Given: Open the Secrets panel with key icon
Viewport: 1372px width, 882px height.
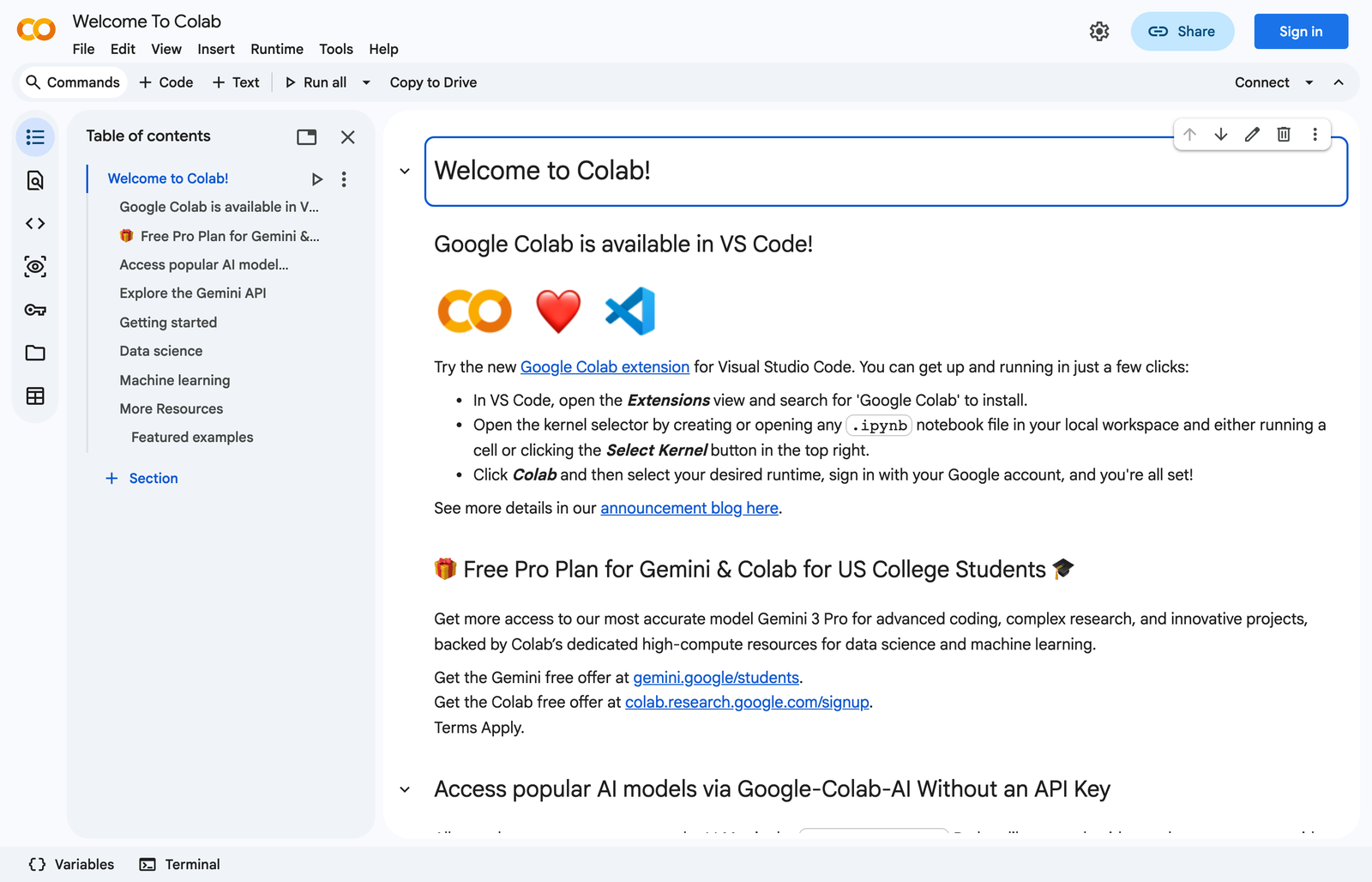Looking at the screenshot, I should (35, 310).
